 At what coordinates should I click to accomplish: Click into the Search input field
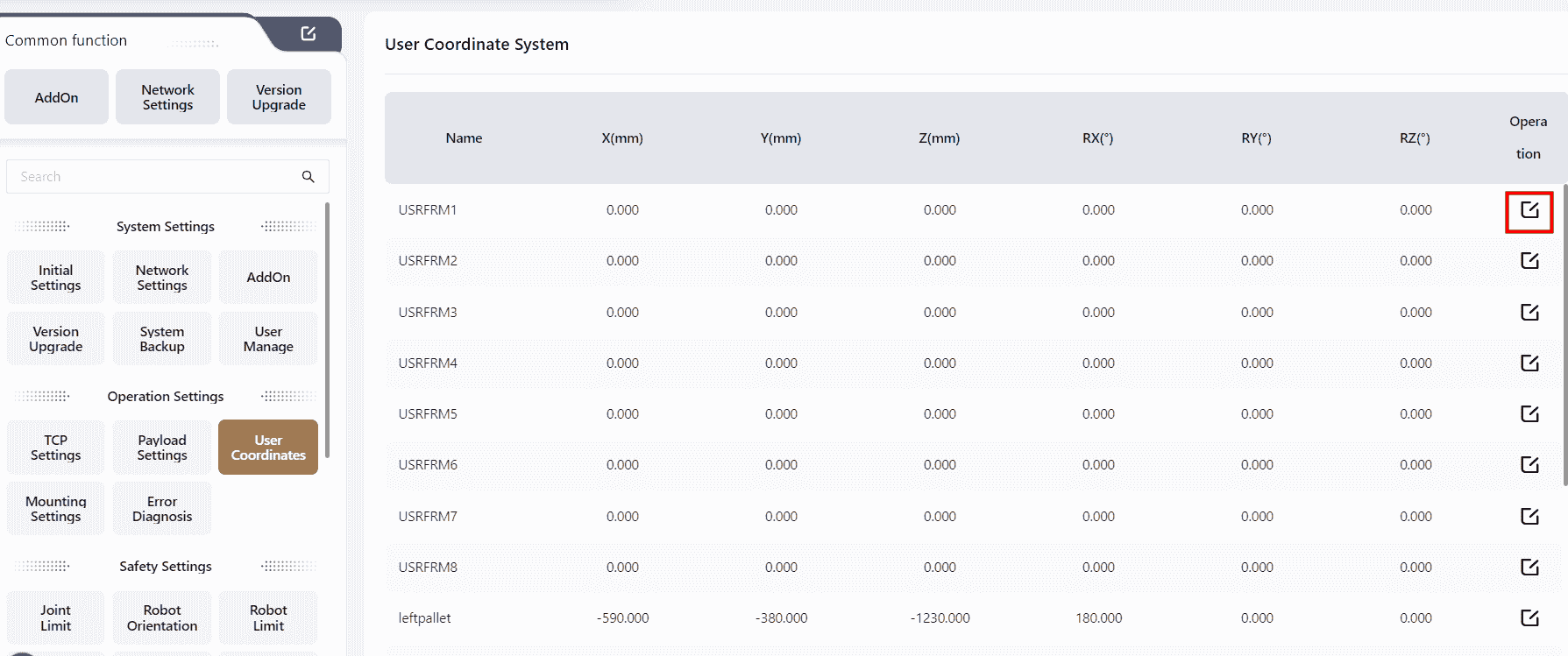[153, 177]
